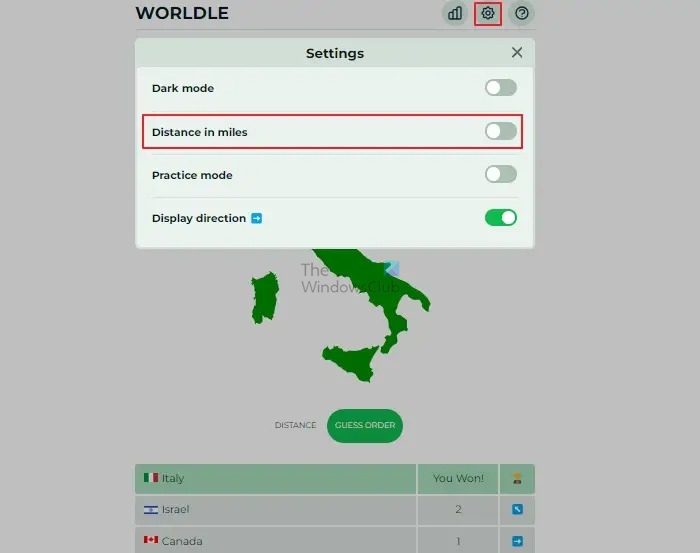Enable the Distance in miles switch
This screenshot has width=700, height=553.
tap(501, 132)
